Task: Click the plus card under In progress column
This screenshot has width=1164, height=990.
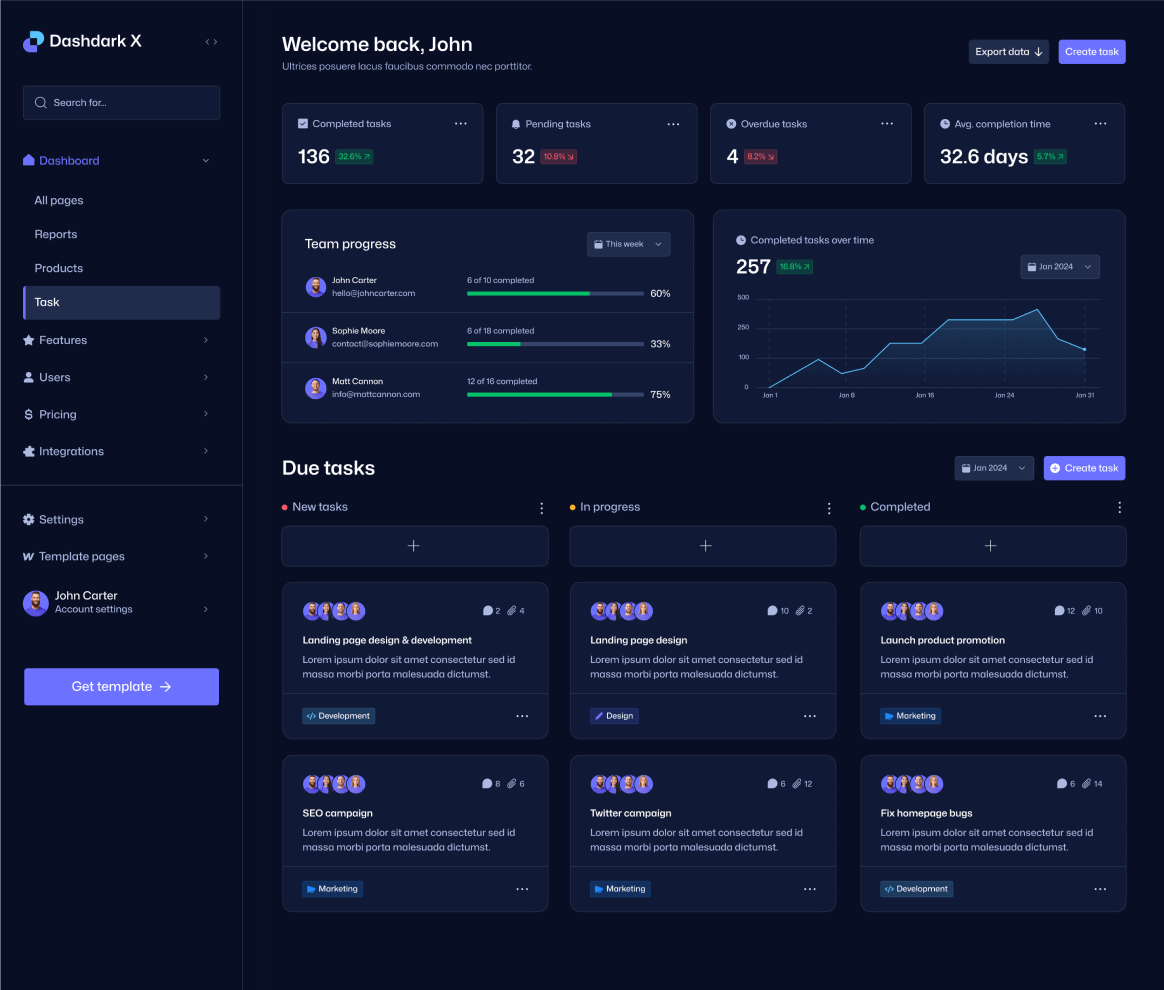Action: (703, 546)
